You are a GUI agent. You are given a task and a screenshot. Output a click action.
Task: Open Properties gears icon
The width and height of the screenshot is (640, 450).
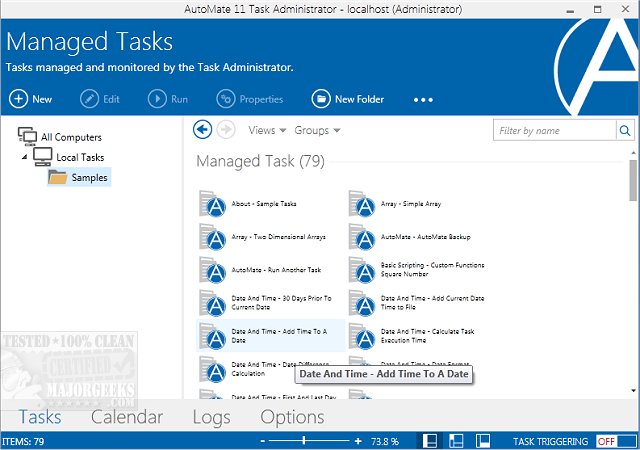coord(226,99)
